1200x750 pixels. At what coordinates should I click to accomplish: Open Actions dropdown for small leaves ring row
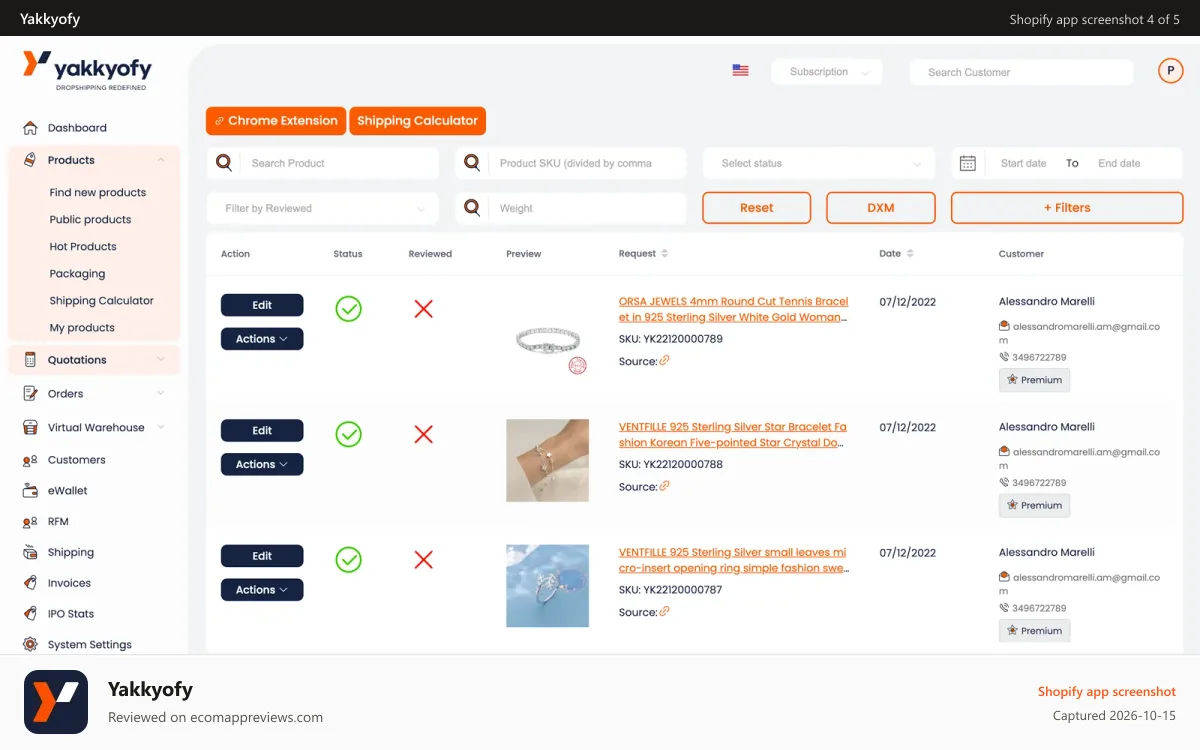262,590
